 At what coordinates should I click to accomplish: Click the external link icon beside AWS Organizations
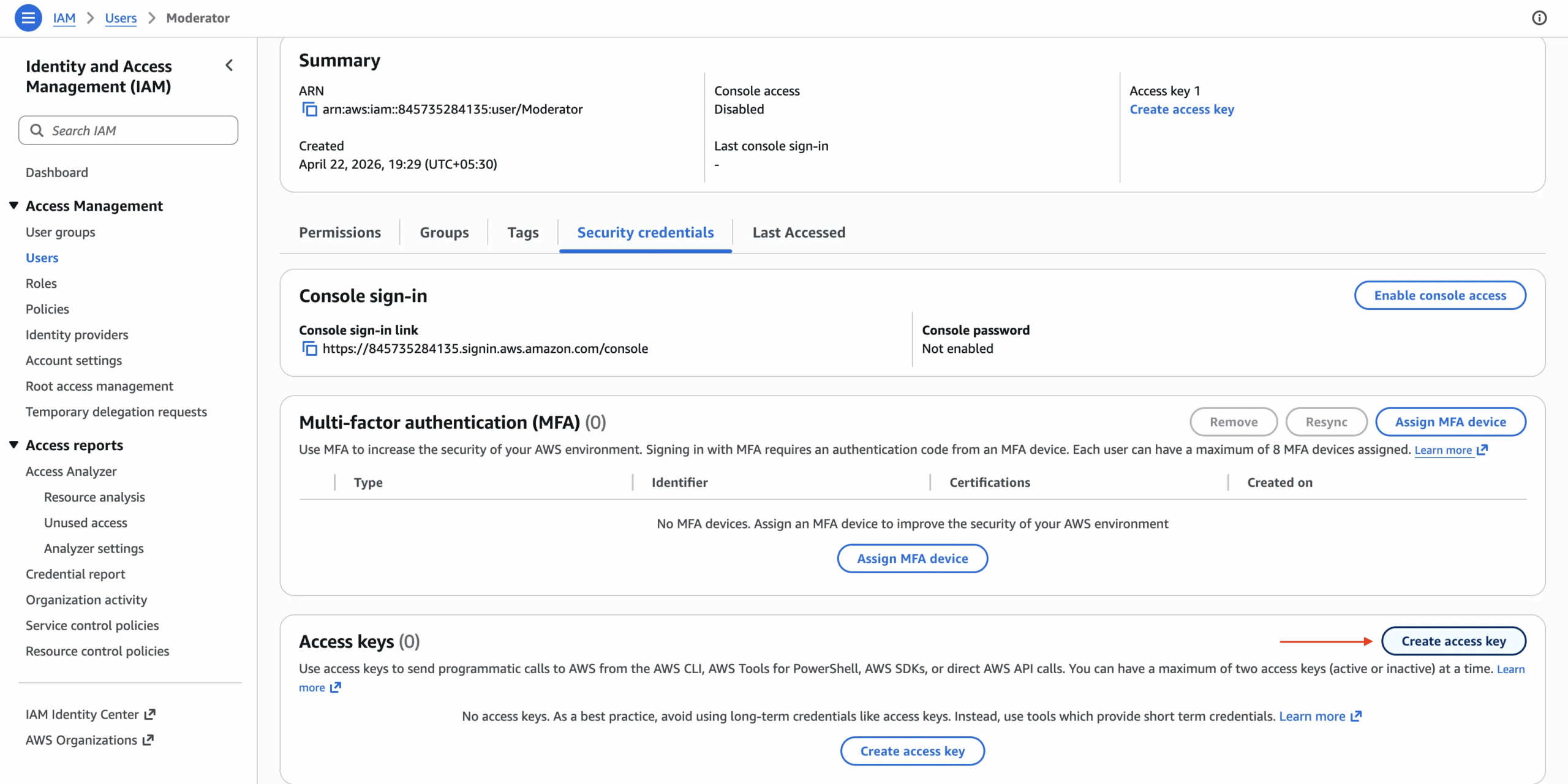(x=148, y=740)
